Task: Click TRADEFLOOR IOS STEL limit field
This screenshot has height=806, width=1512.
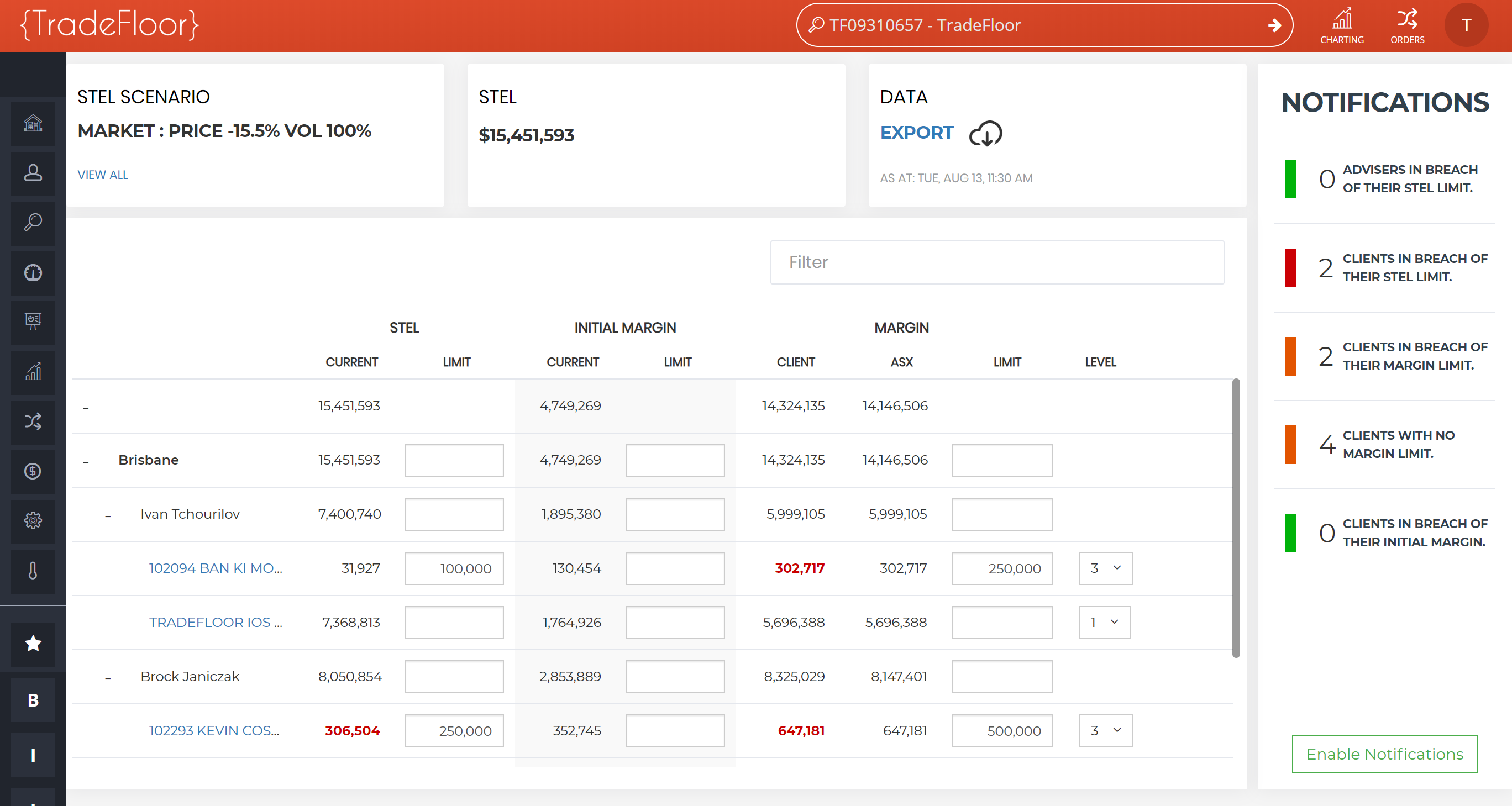Action: click(x=454, y=622)
